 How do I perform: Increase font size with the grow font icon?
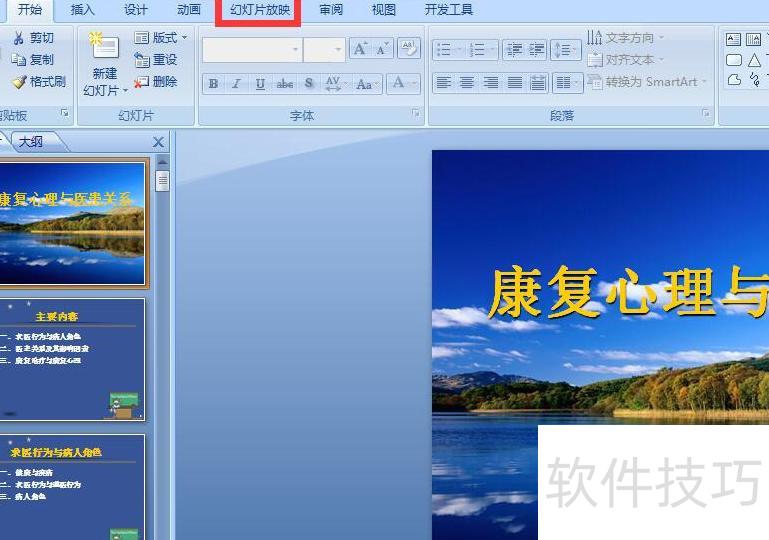pyautogui.click(x=360, y=49)
